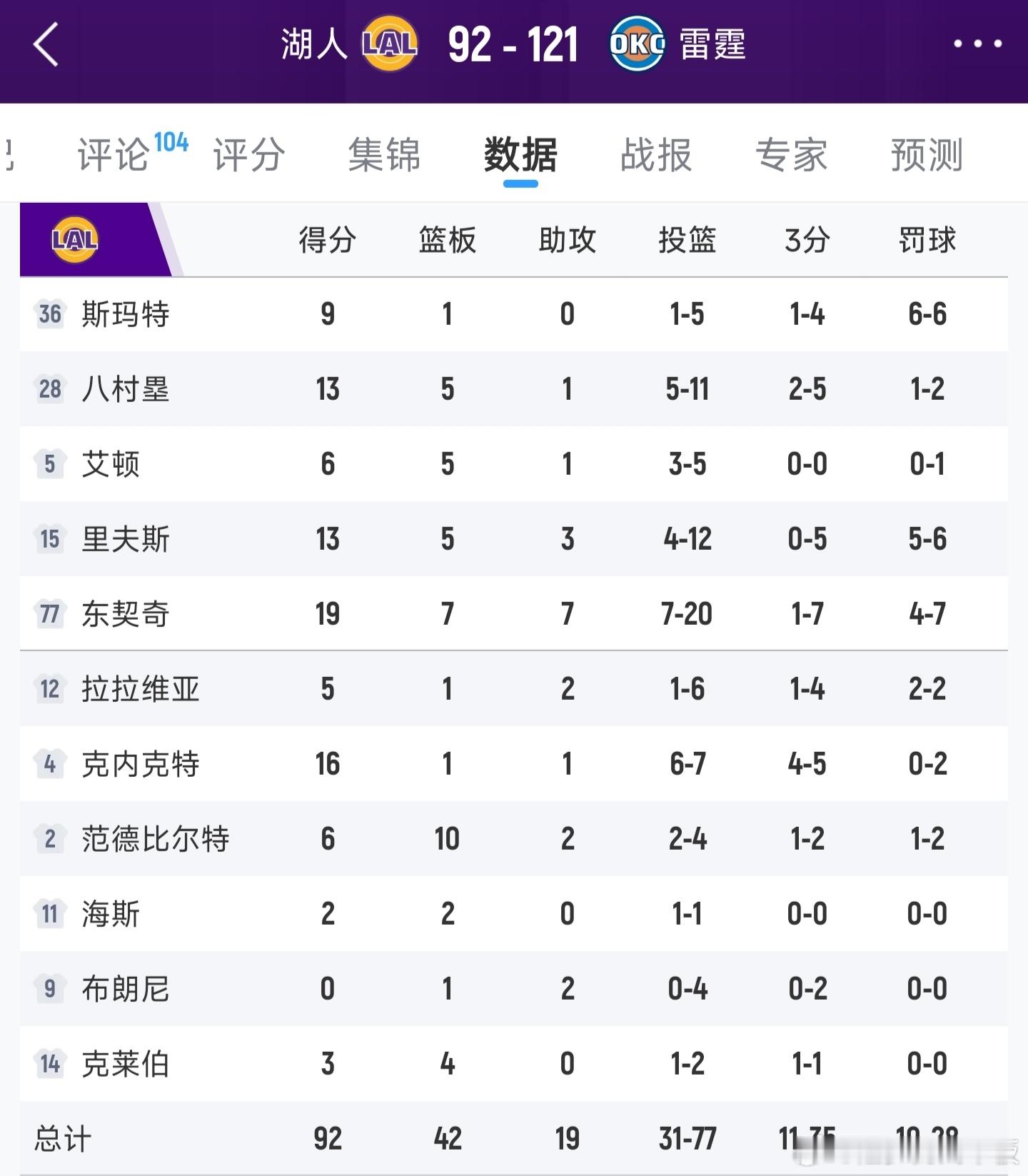Tap jersey number 77 icon for 东契奇
The height and width of the screenshot is (1176, 1028).
point(50,614)
